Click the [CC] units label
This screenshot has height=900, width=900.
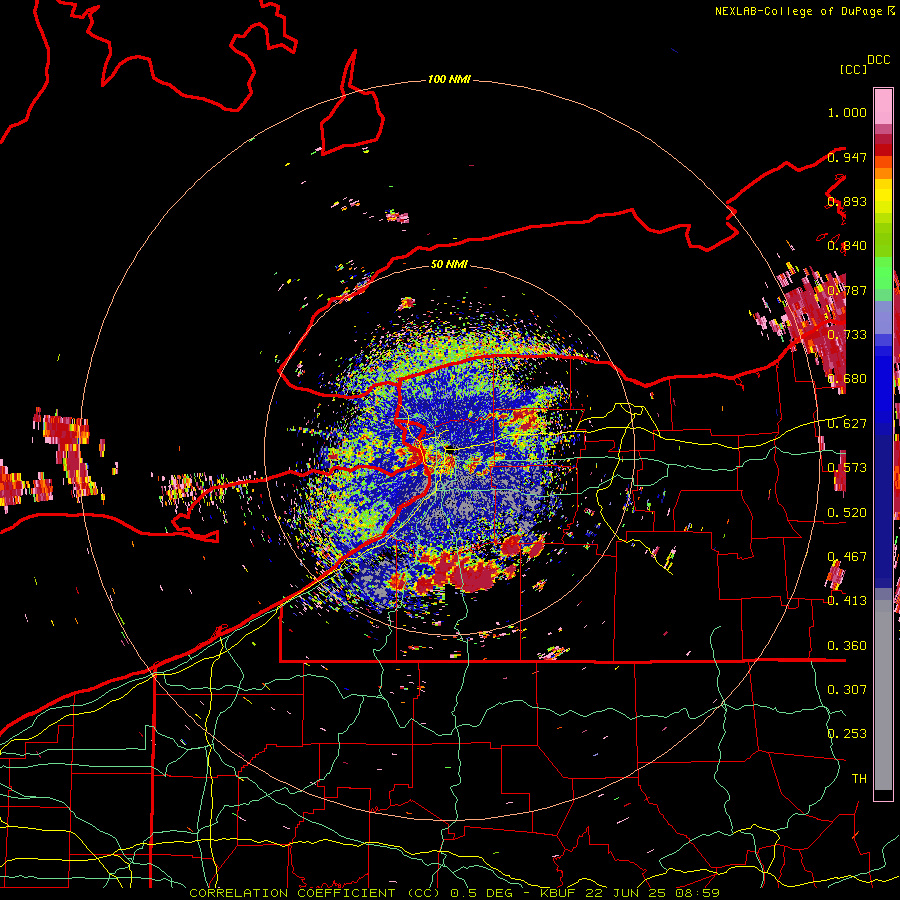(x=853, y=69)
